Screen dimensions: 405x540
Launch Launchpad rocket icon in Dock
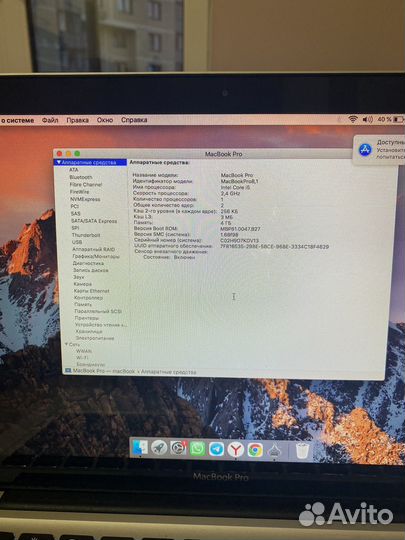click(159, 448)
